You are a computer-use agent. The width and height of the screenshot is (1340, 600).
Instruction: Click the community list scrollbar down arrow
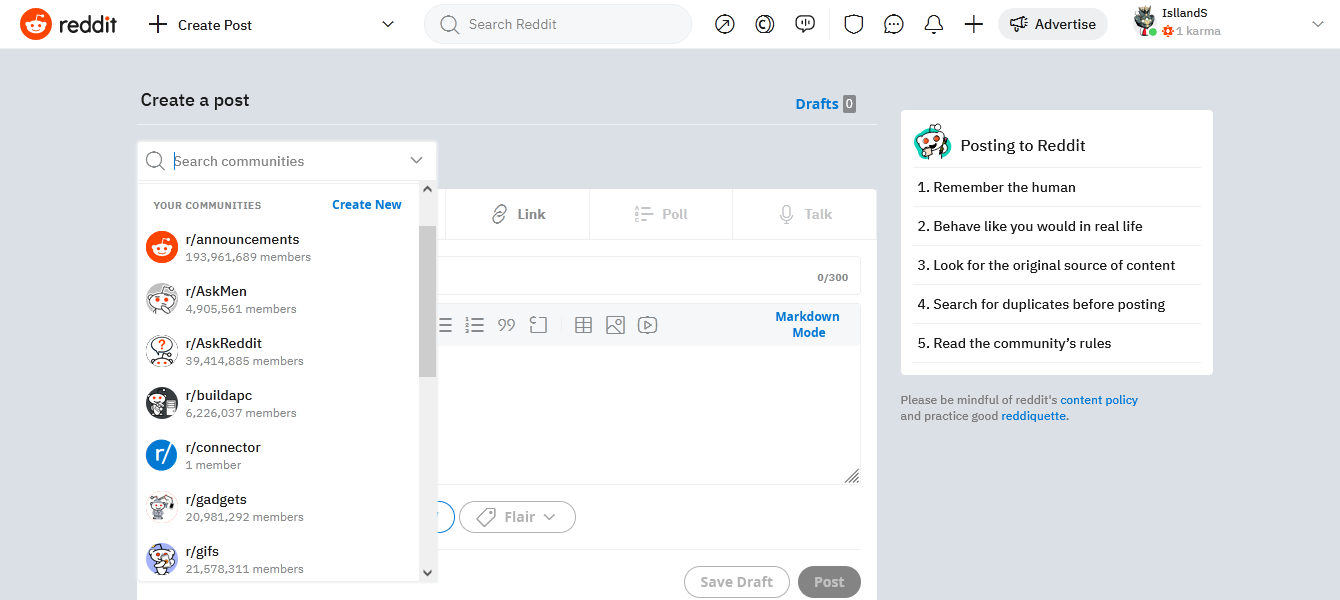tap(428, 573)
